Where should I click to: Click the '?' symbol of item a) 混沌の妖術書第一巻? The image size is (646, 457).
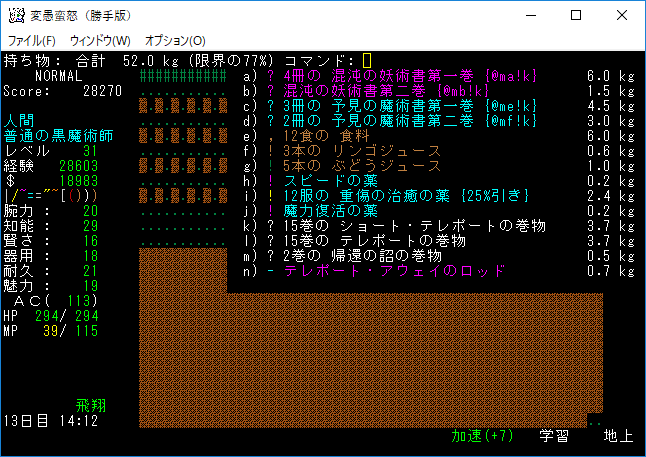click(x=270, y=76)
